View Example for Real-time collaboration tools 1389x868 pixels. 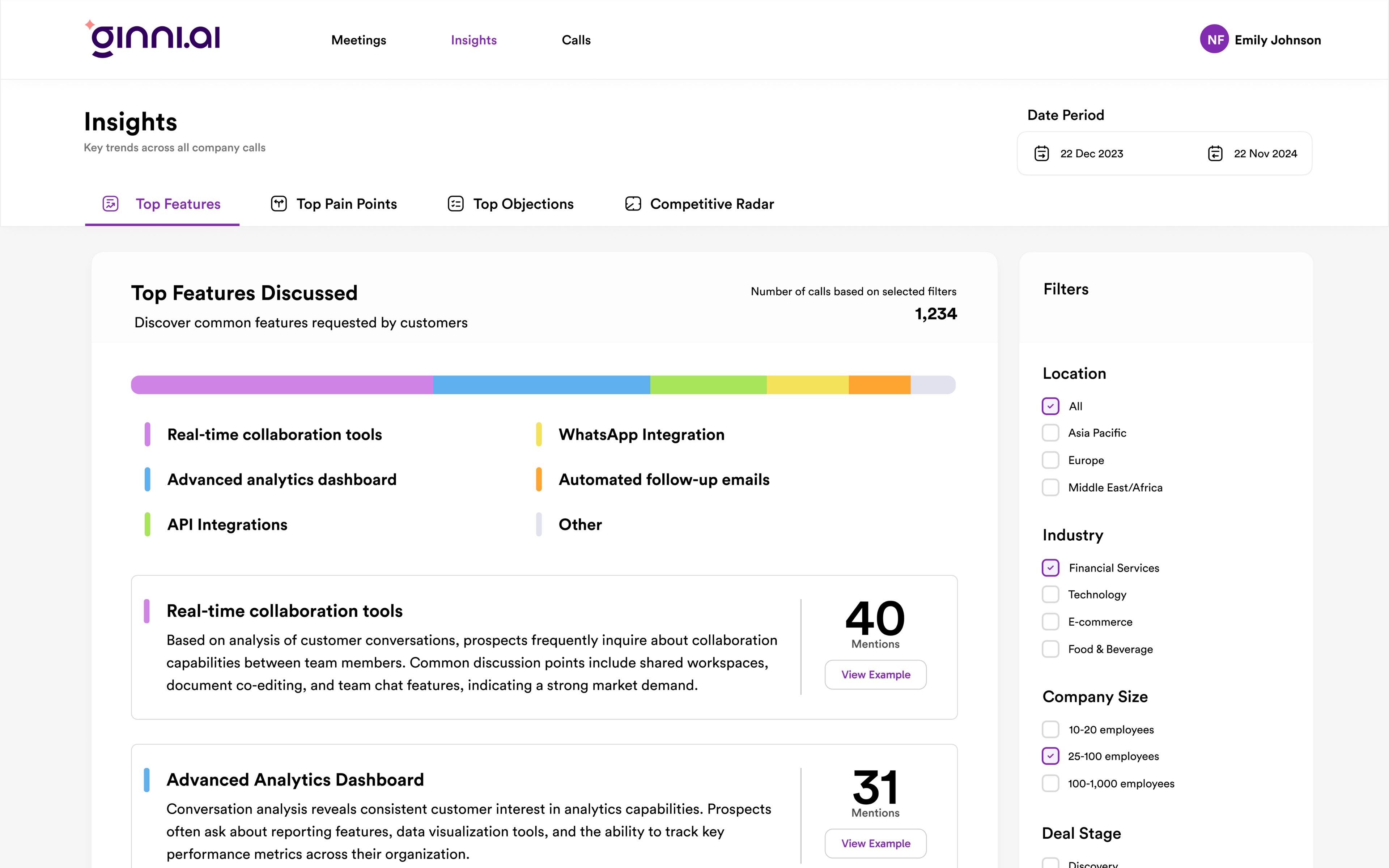875,675
